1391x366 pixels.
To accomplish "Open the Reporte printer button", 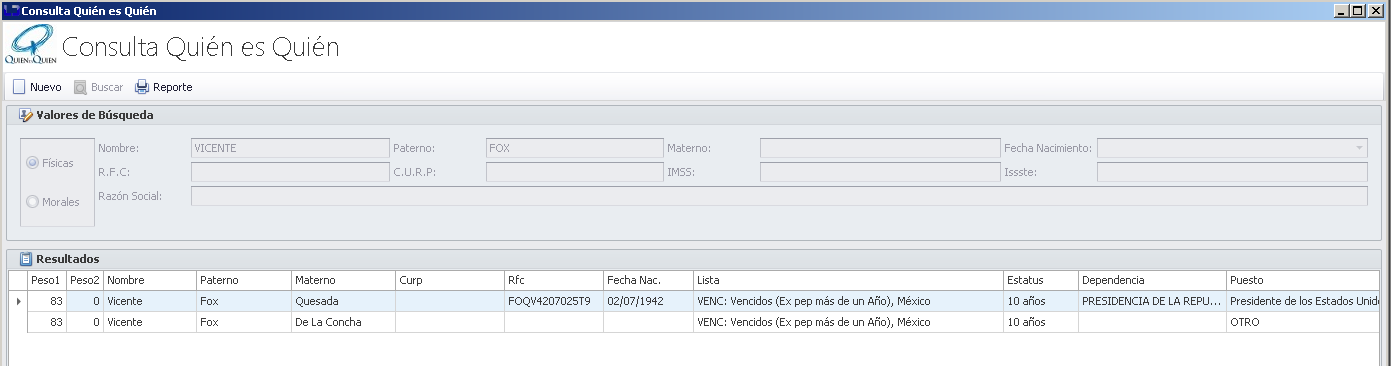I will (163, 87).
